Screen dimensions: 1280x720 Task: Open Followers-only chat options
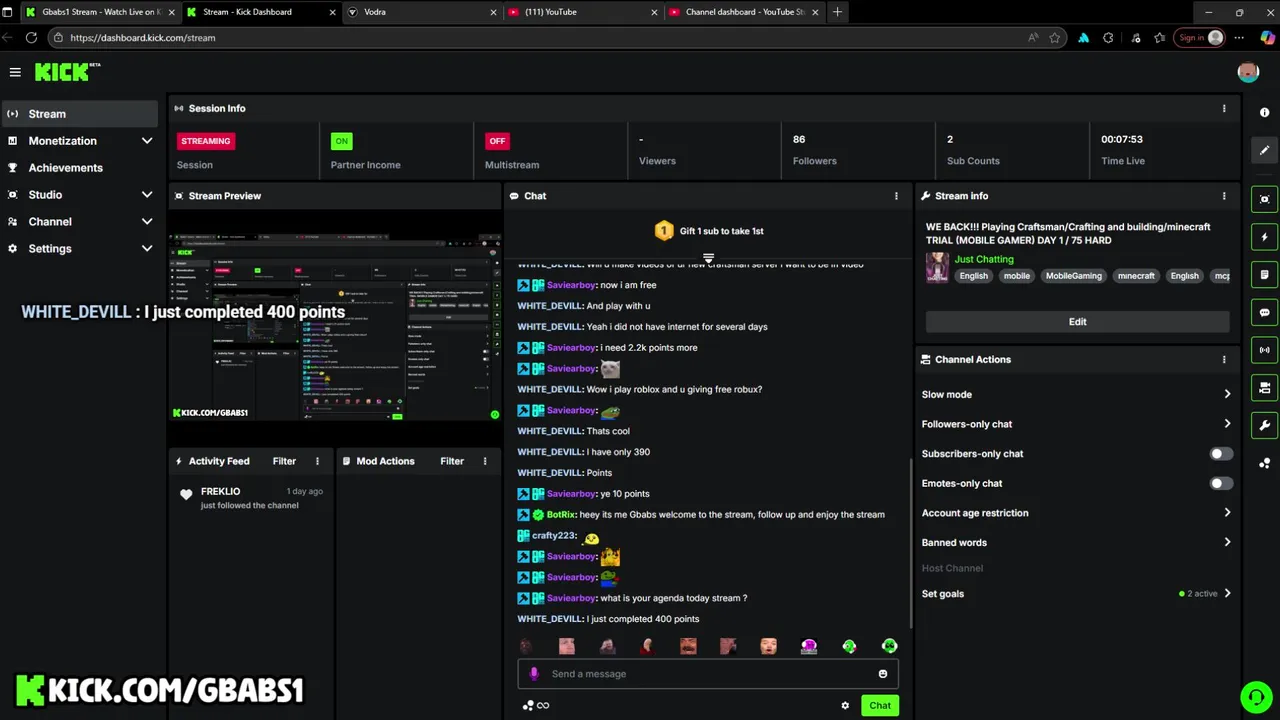pos(1077,424)
